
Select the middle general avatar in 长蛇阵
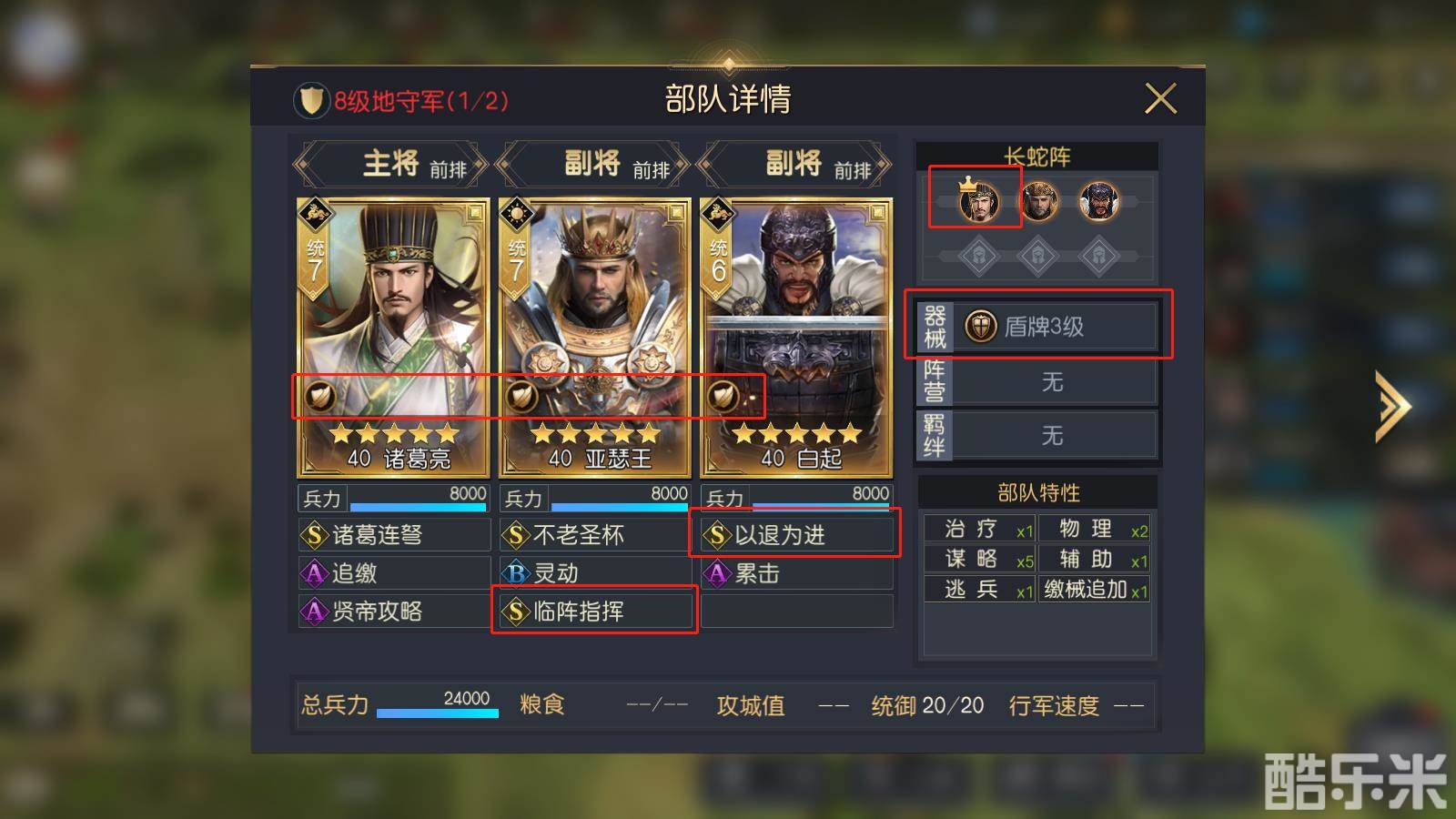pyautogui.click(x=1039, y=201)
